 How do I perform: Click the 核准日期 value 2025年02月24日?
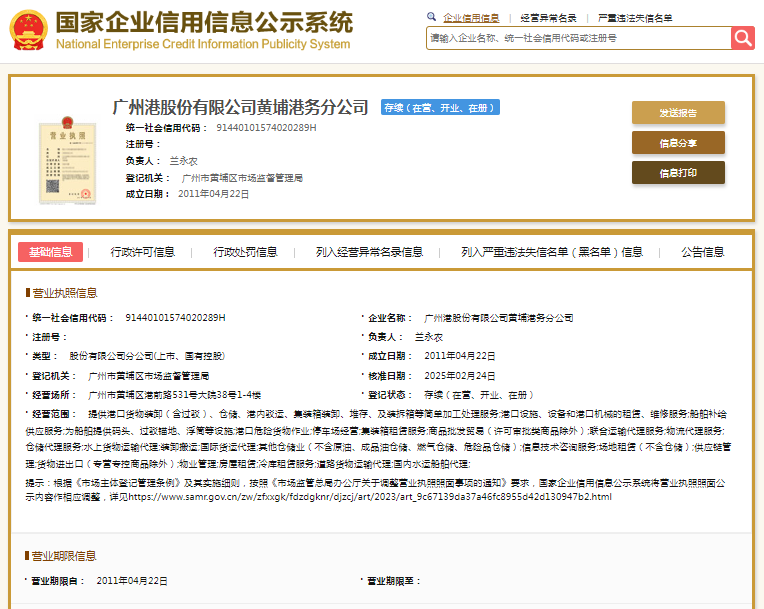tap(459, 376)
